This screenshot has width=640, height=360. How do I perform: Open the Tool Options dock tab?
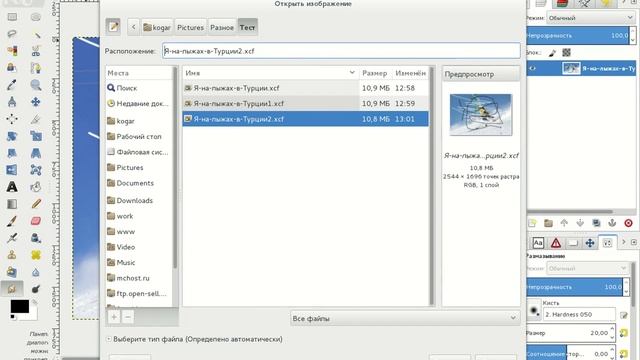pos(607,243)
